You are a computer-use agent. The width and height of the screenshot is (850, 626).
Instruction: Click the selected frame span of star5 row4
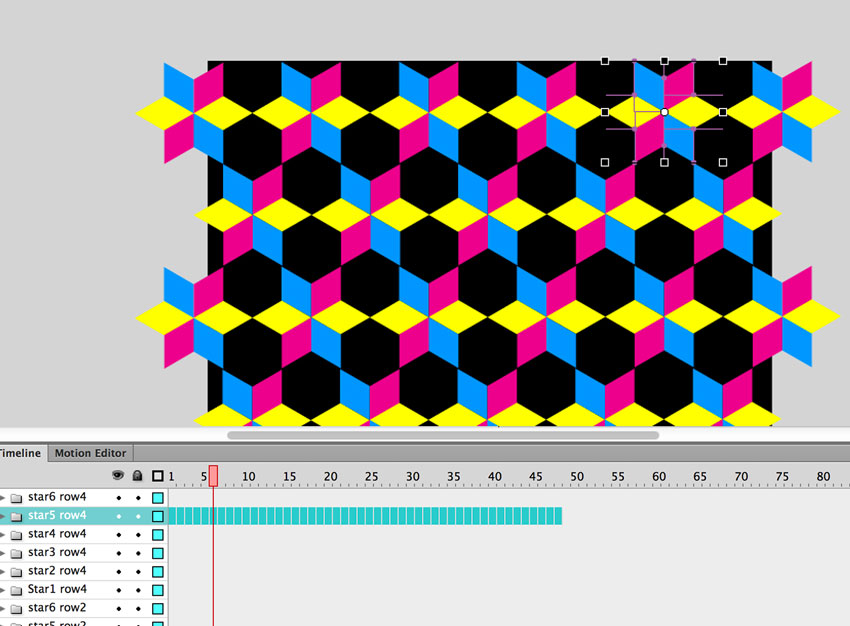coord(365,516)
